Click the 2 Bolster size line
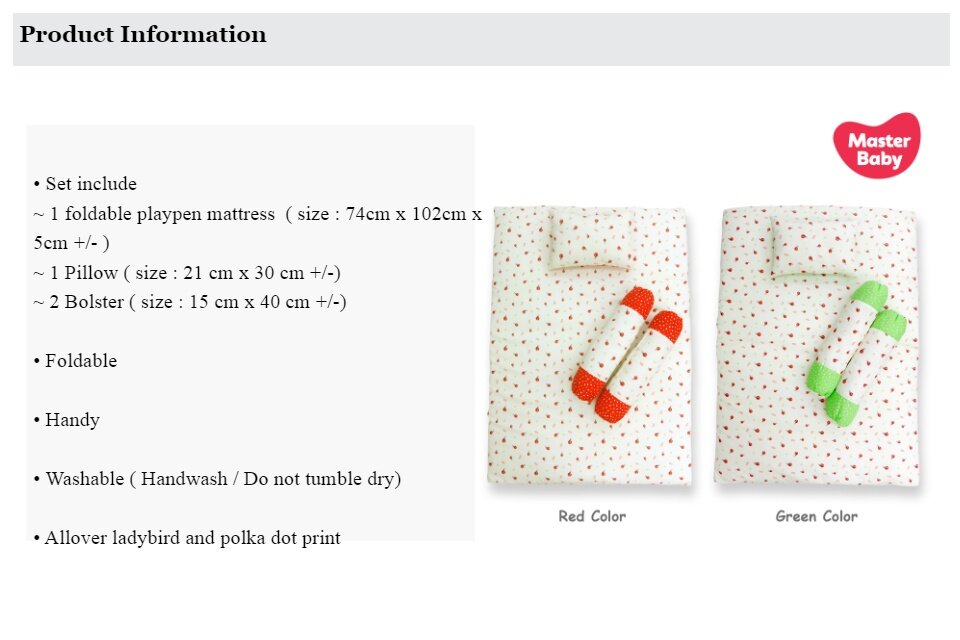Image resolution: width=960 pixels, height=640 pixels. click(x=190, y=302)
